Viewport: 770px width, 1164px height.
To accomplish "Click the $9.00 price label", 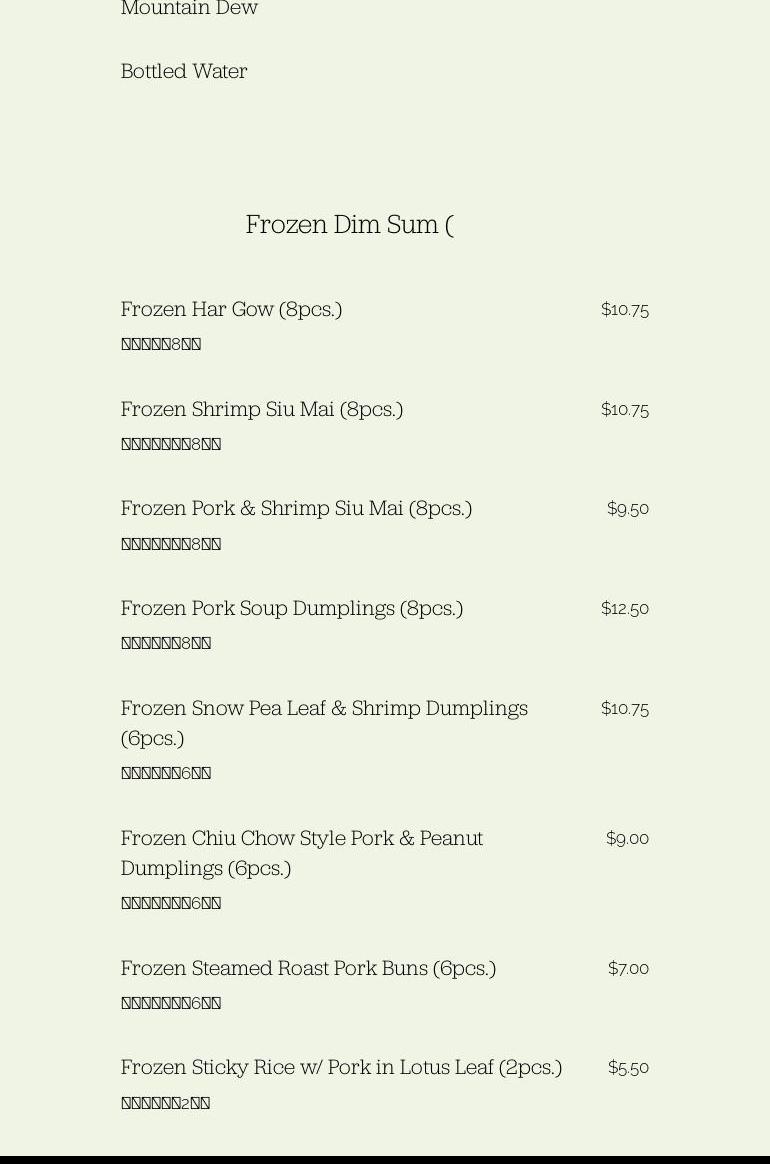I will 627,838.
